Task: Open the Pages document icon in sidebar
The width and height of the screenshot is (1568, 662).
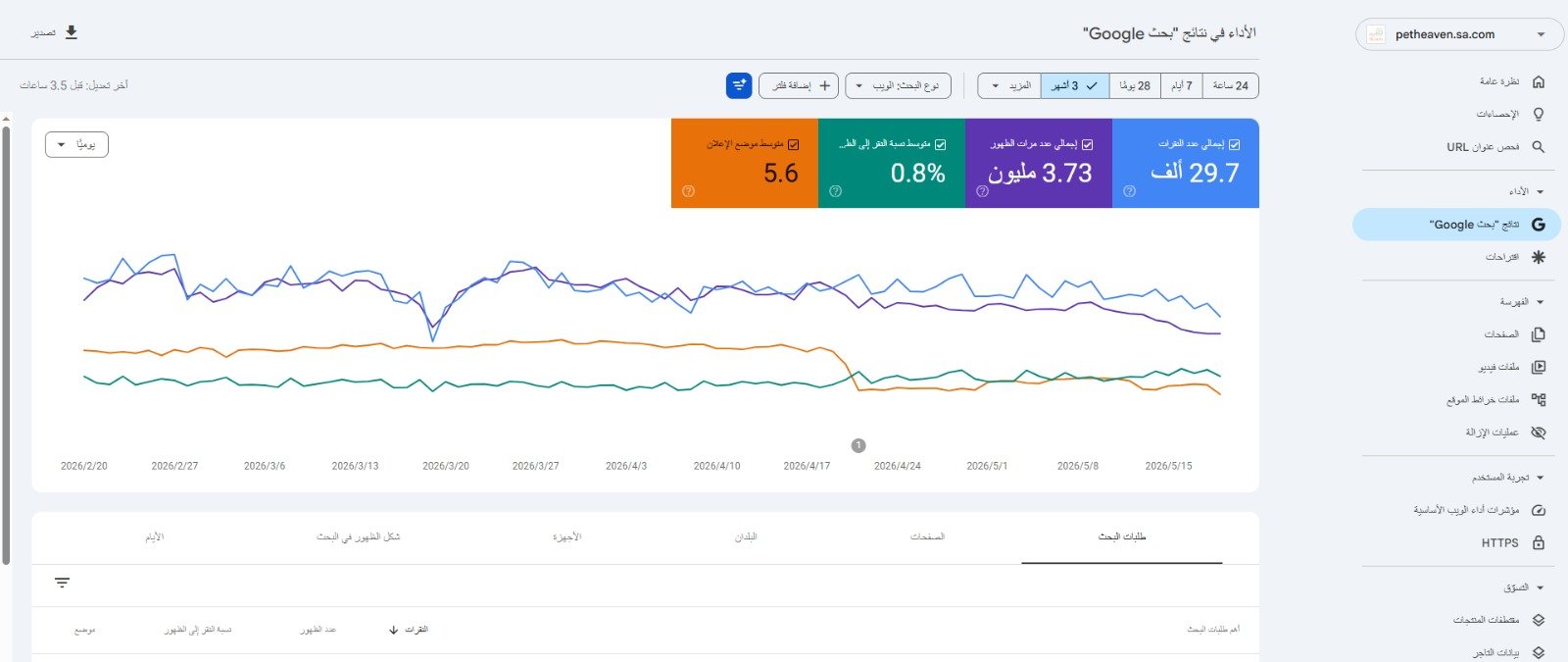Action: click(x=1538, y=334)
